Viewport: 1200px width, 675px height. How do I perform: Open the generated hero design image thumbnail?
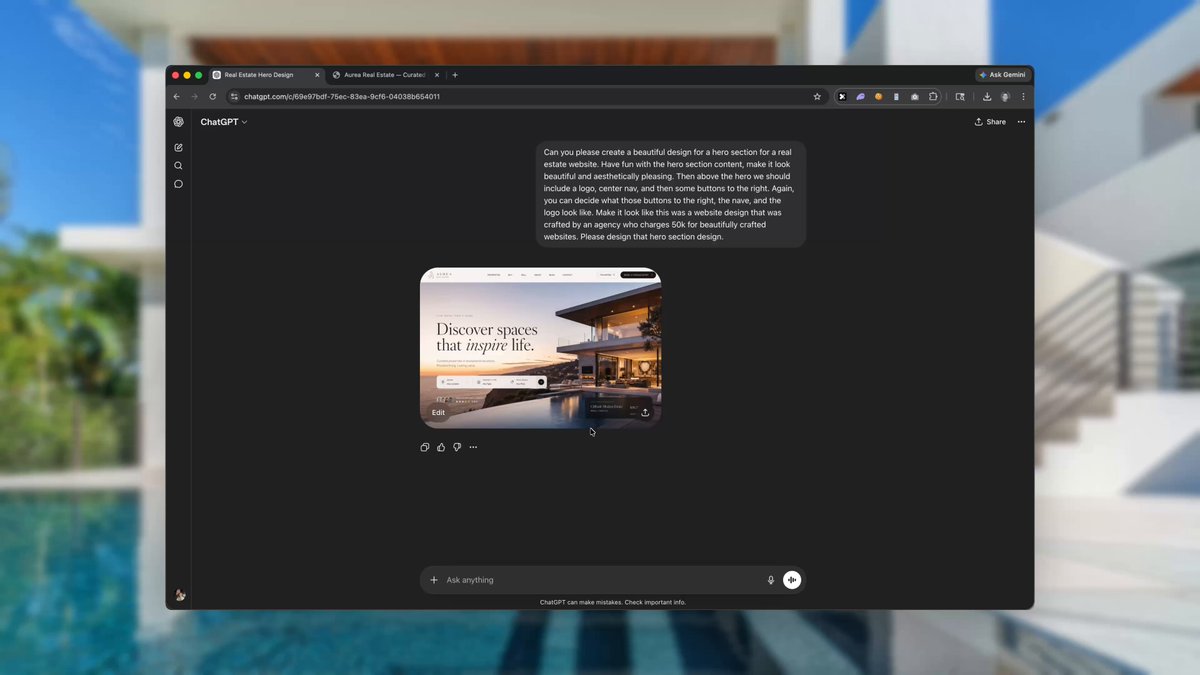pyautogui.click(x=540, y=348)
